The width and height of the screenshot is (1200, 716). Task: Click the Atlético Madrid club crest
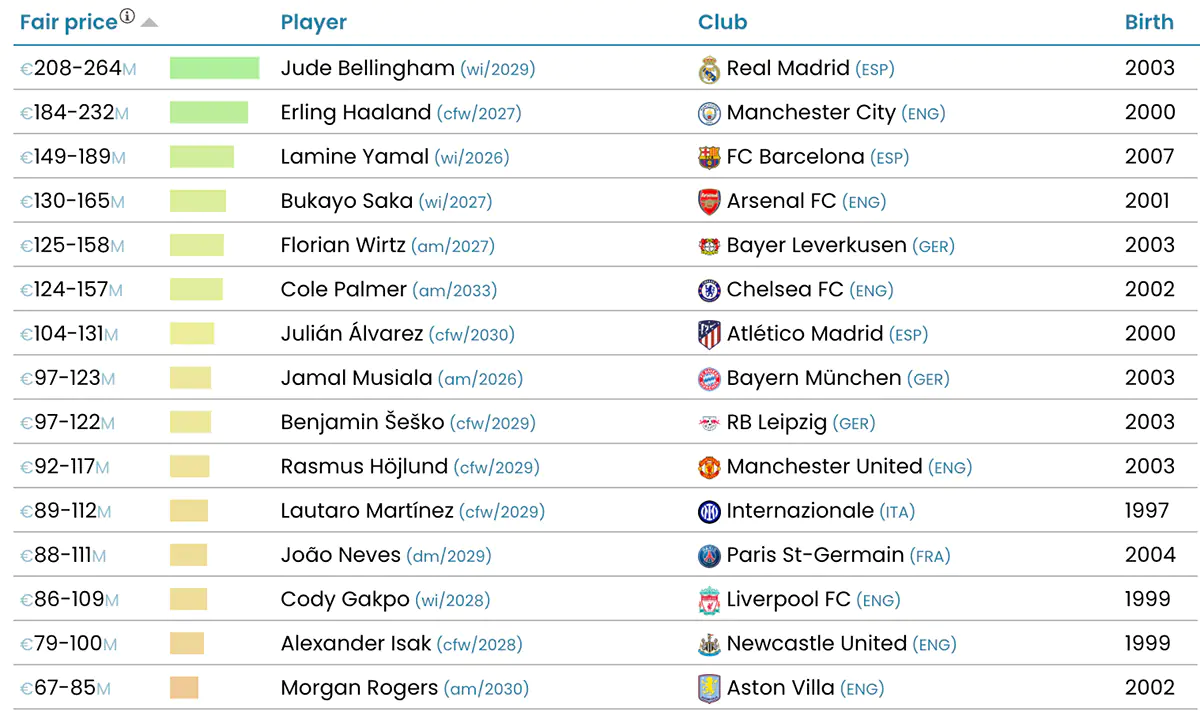pos(709,334)
